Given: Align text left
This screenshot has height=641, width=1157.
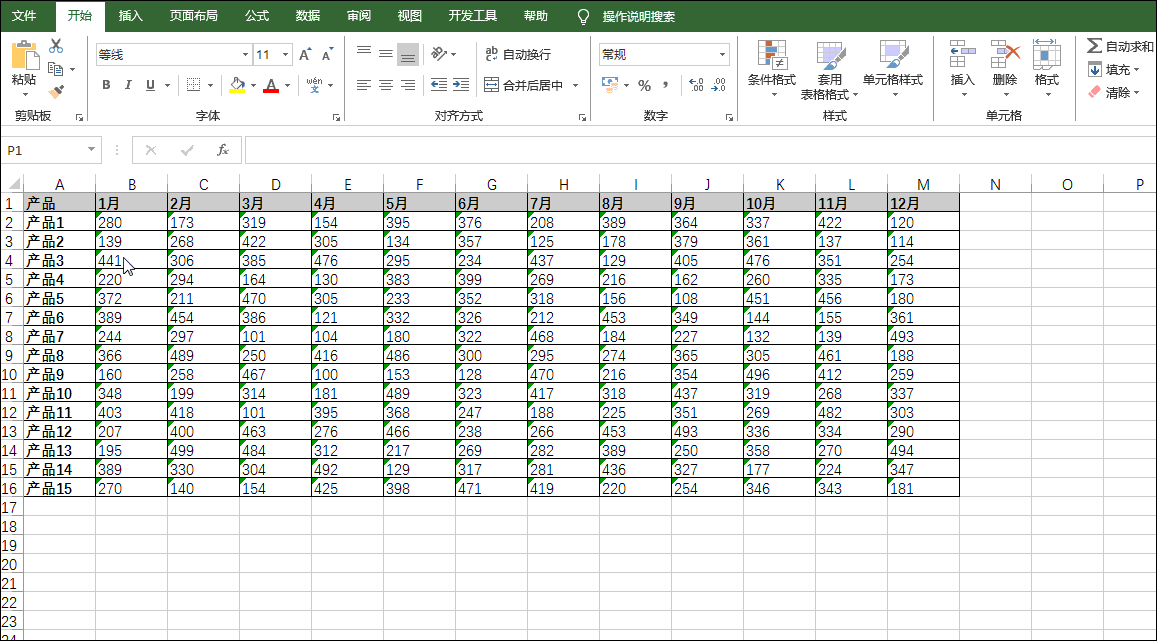Looking at the screenshot, I should 364,85.
